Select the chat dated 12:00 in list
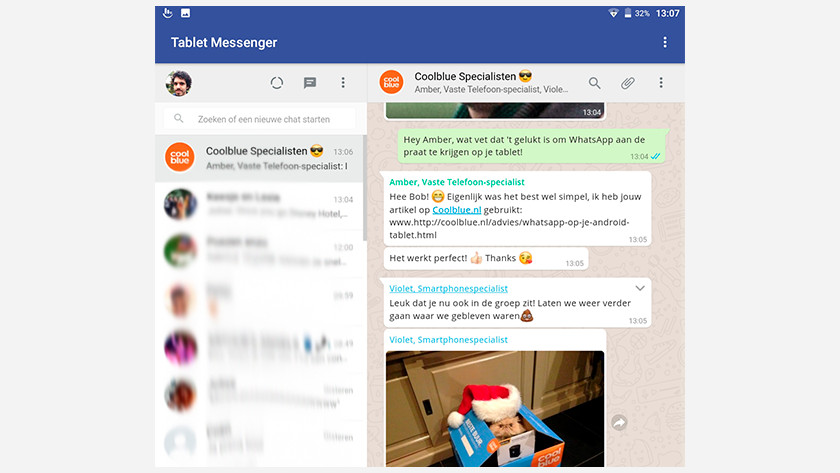 pyautogui.click(x=260, y=249)
